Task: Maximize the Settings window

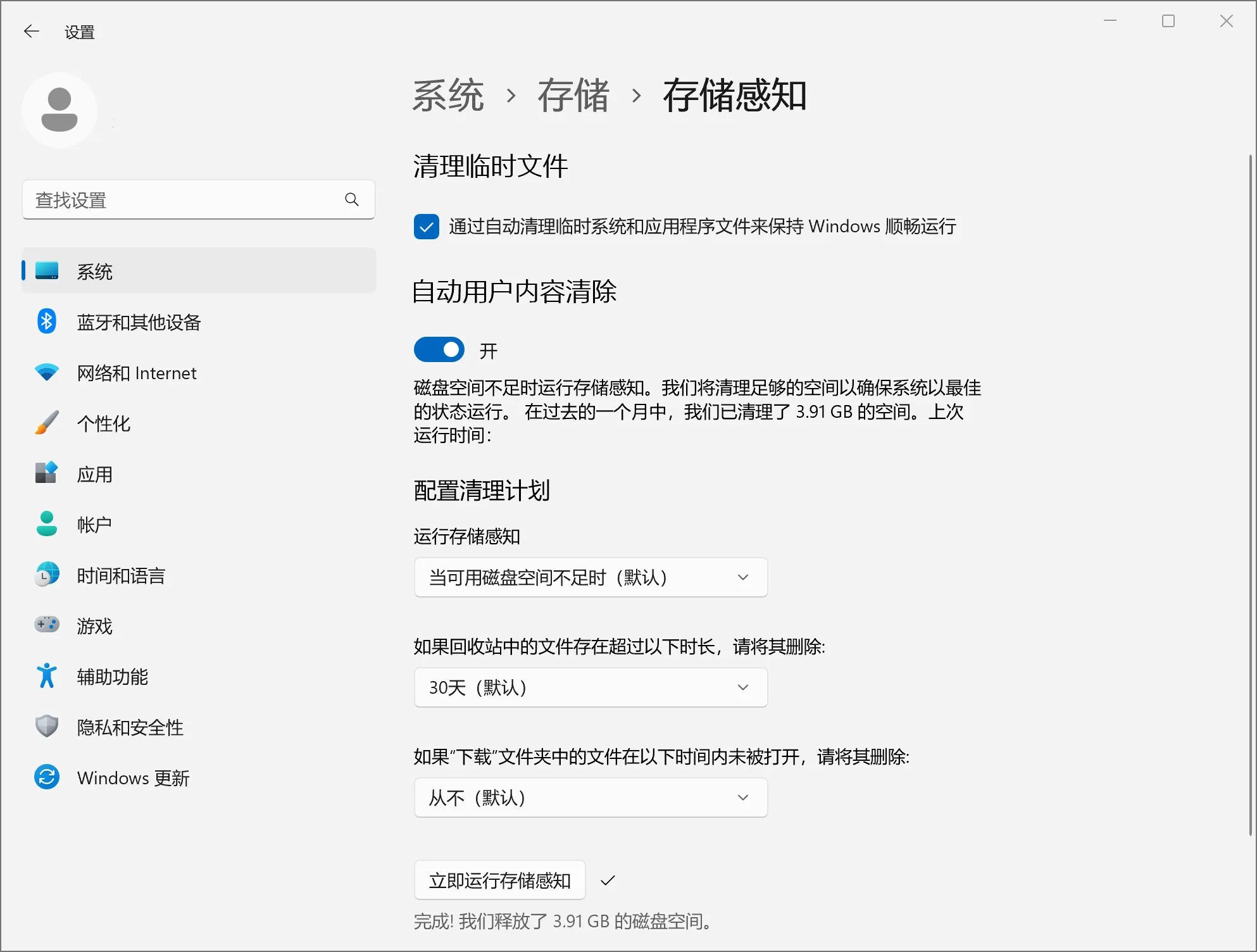Action: click(x=1168, y=21)
